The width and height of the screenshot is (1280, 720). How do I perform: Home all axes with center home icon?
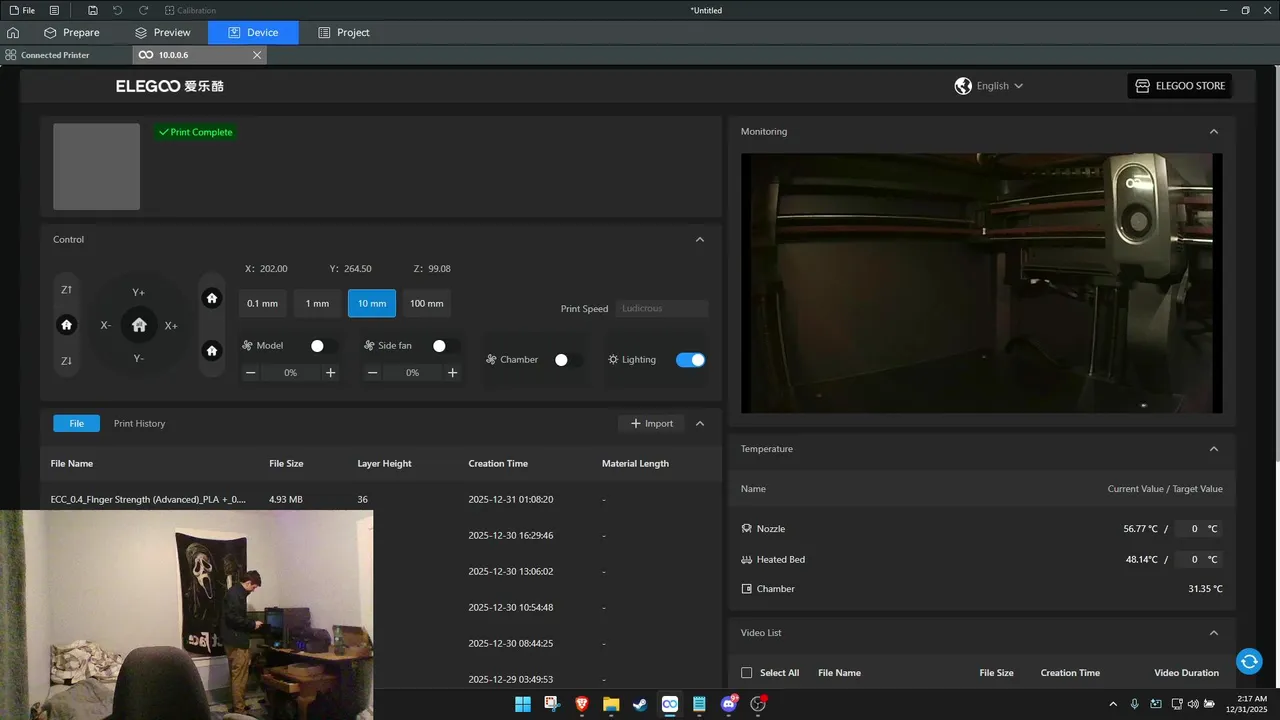(139, 325)
